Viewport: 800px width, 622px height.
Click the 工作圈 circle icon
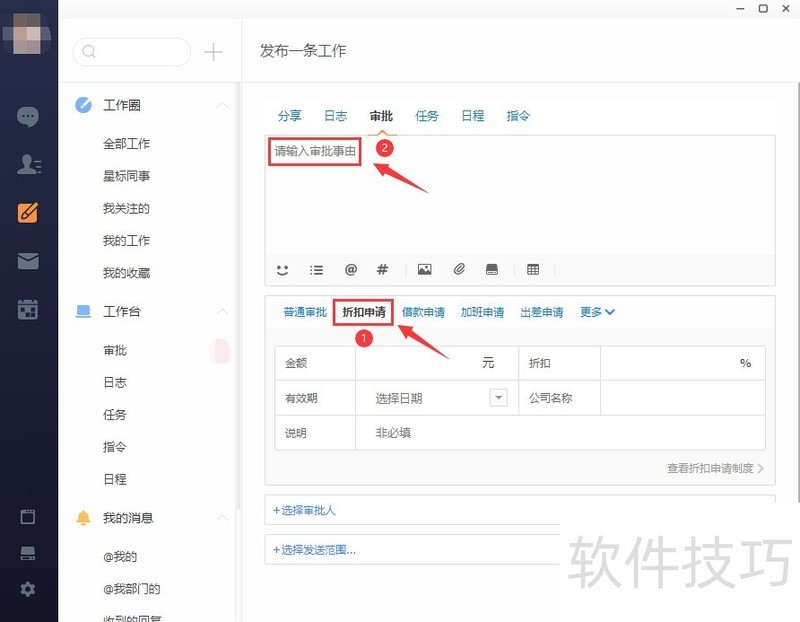tap(83, 105)
